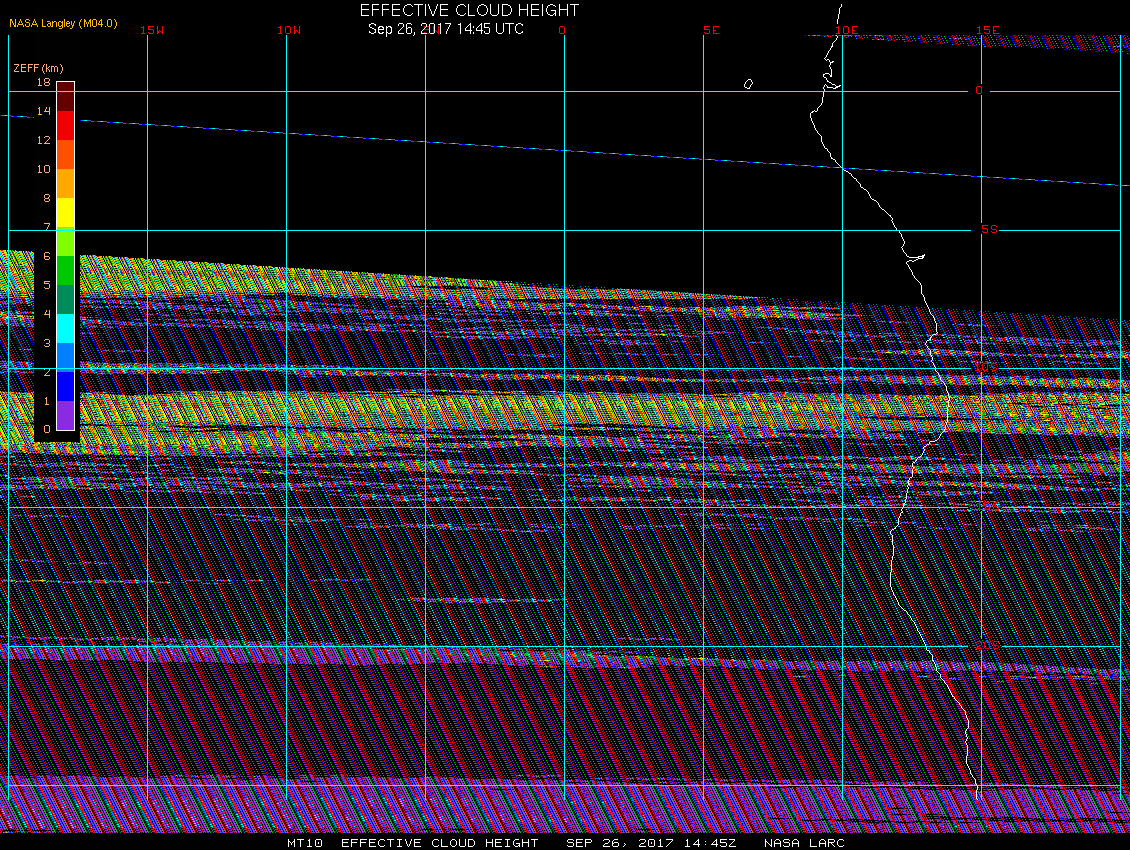Click the '15E' longitude label

988,30
